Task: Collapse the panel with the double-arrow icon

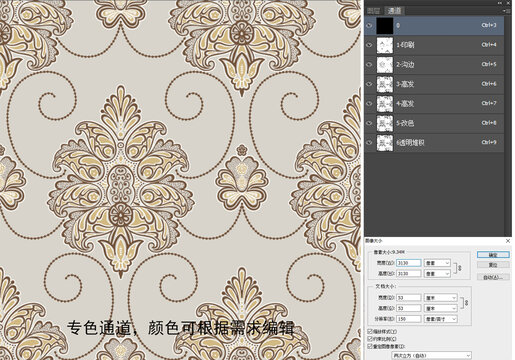Action: [501, 3]
